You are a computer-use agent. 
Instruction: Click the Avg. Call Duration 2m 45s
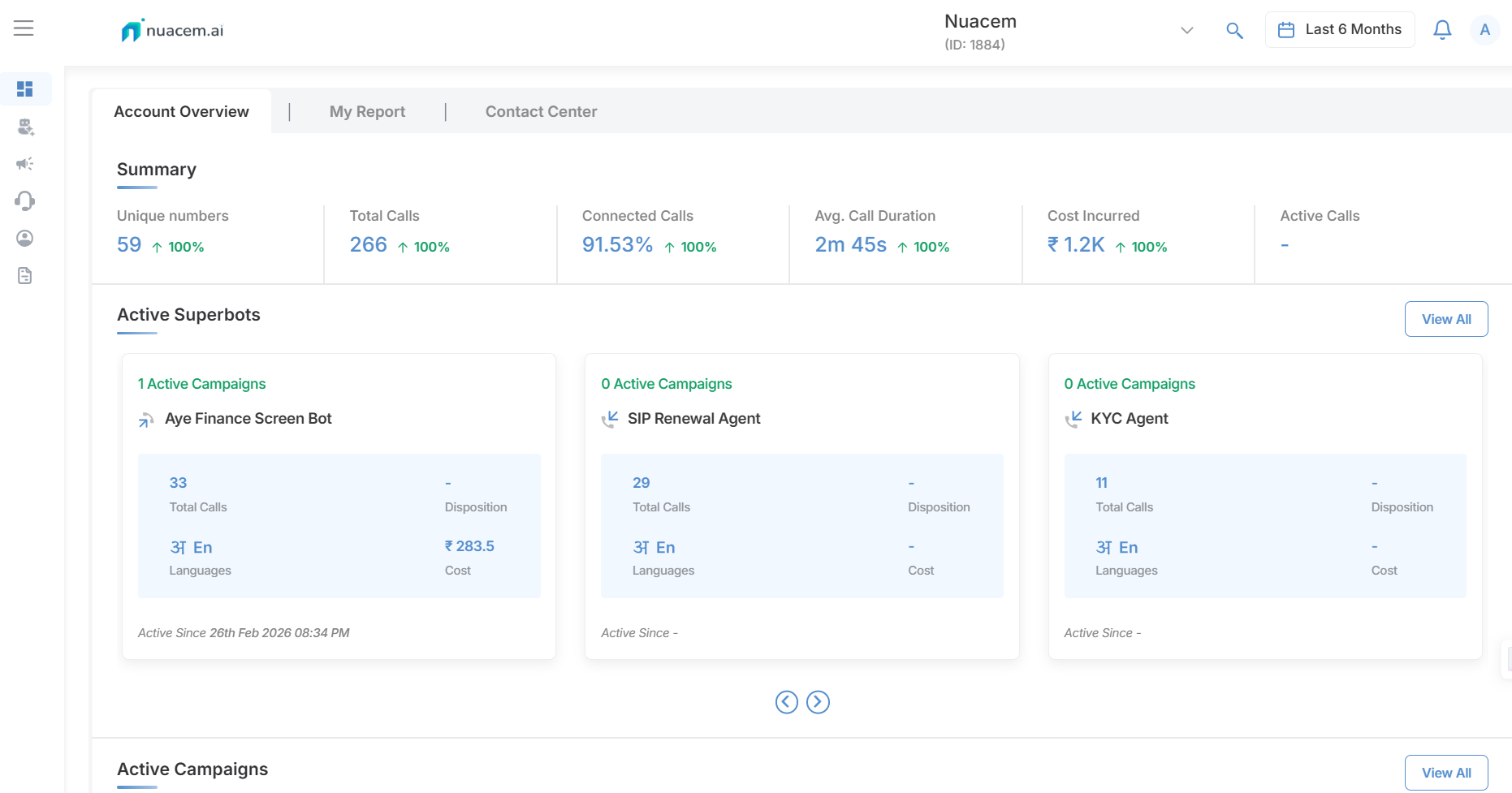pyautogui.click(x=850, y=244)
